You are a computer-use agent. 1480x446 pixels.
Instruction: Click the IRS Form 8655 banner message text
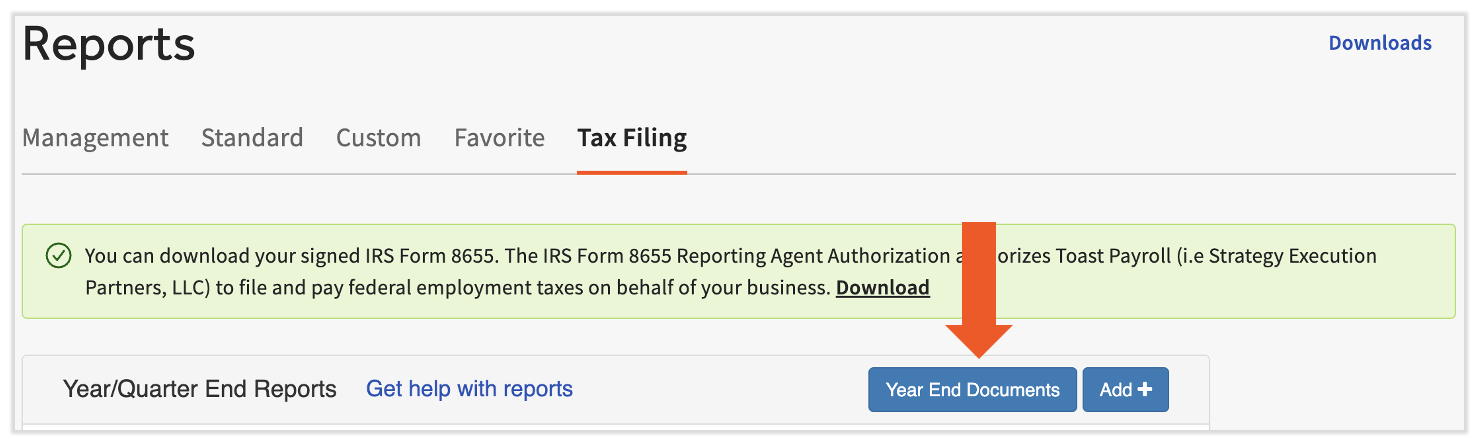tap(500, 256)
